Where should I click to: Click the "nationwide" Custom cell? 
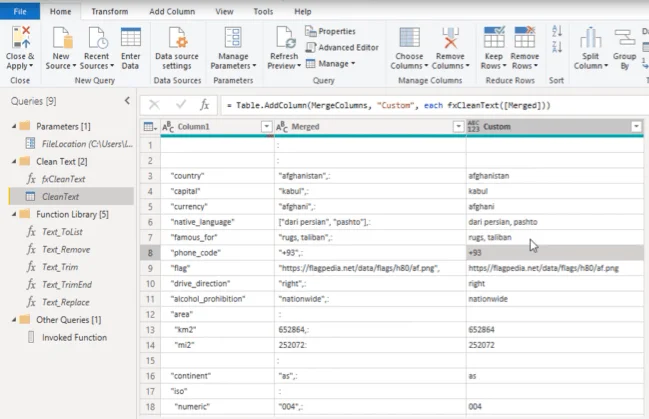point(555,299)
